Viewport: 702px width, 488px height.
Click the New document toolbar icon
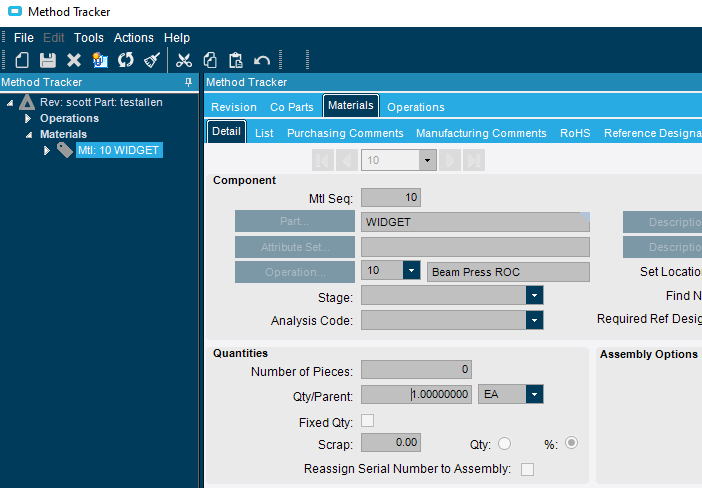tap(22, 60)
